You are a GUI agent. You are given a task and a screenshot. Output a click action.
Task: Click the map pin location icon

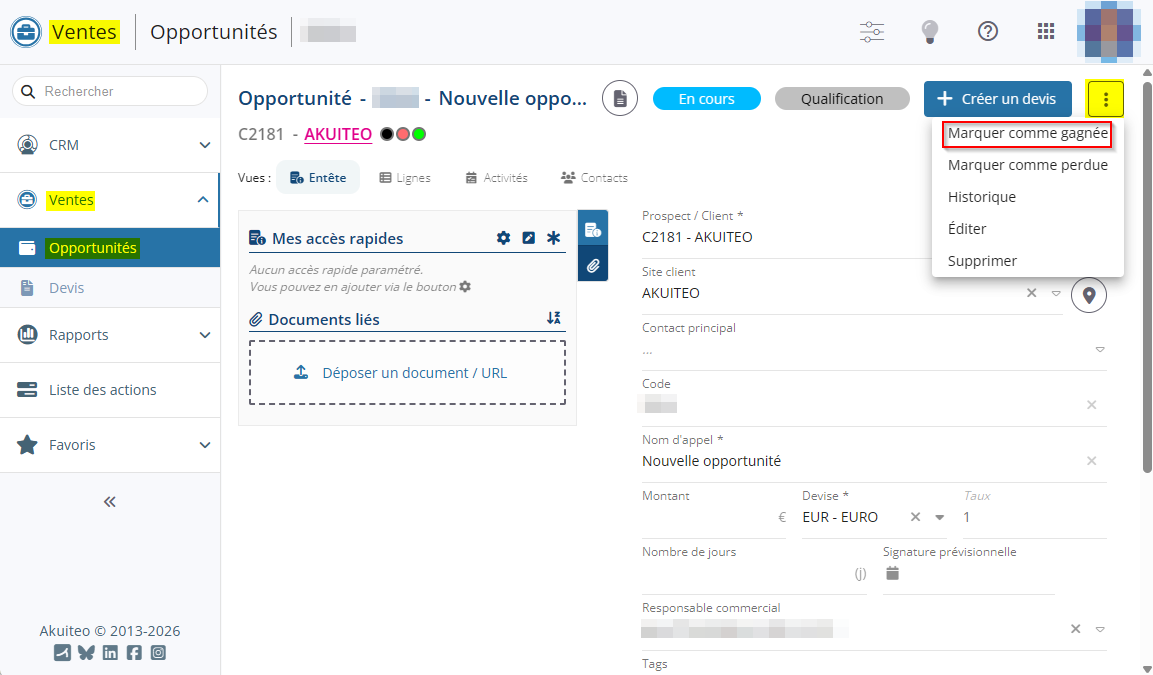1089,295
